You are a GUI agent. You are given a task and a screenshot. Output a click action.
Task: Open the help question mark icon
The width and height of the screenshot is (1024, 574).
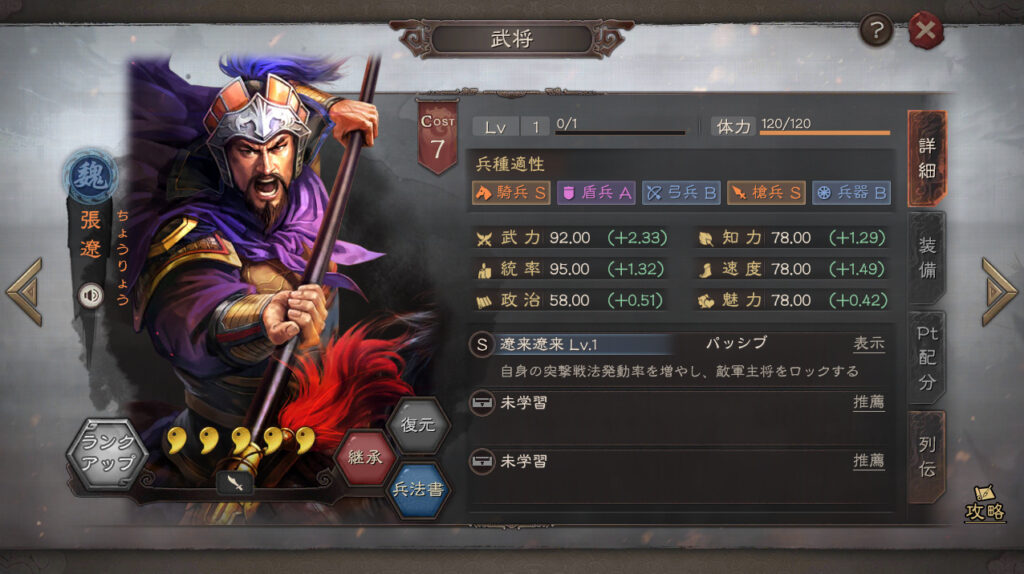876,29
